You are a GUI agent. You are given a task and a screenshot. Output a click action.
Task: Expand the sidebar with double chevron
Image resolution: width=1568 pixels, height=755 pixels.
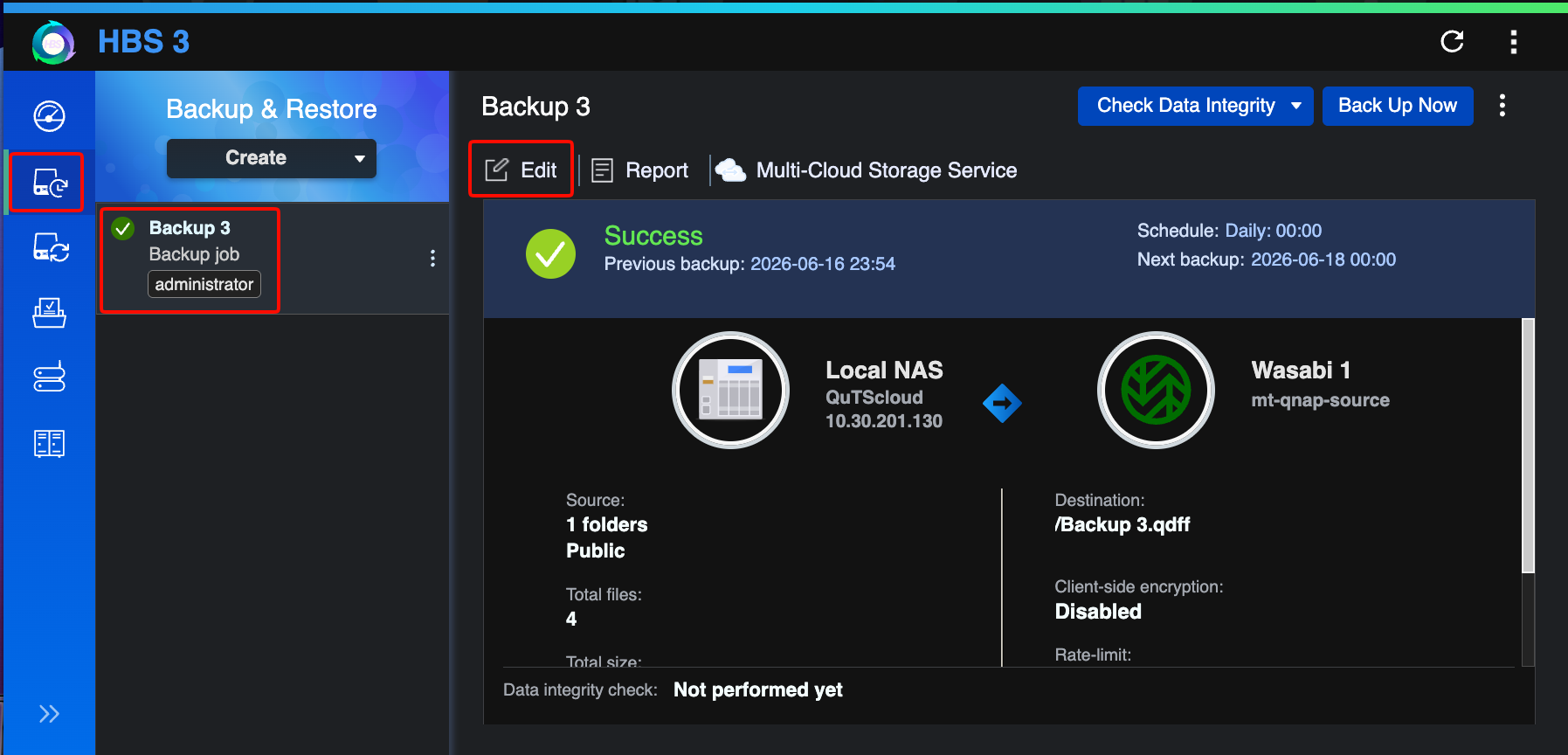49,714
